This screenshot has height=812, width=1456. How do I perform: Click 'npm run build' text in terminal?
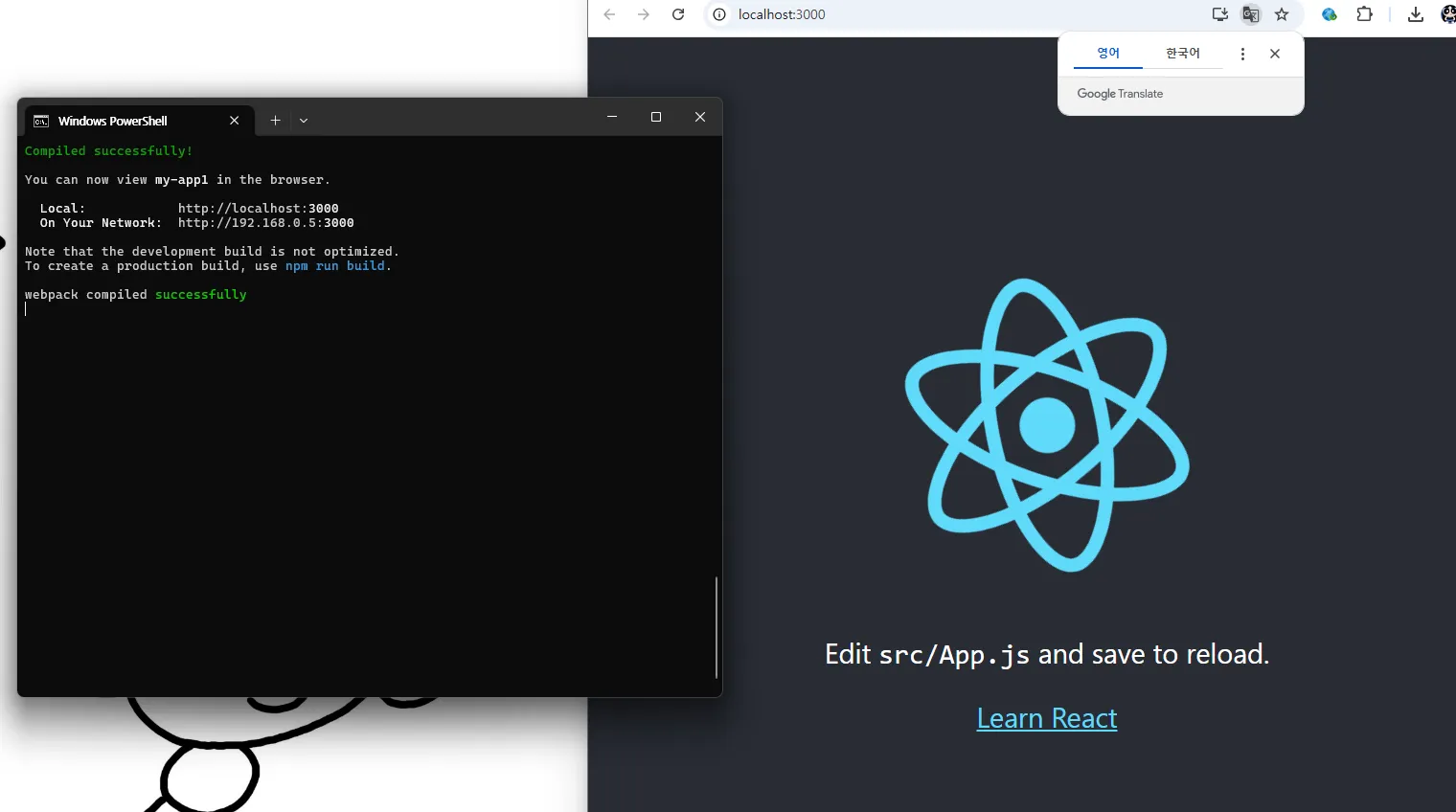[x=335, y=265]
